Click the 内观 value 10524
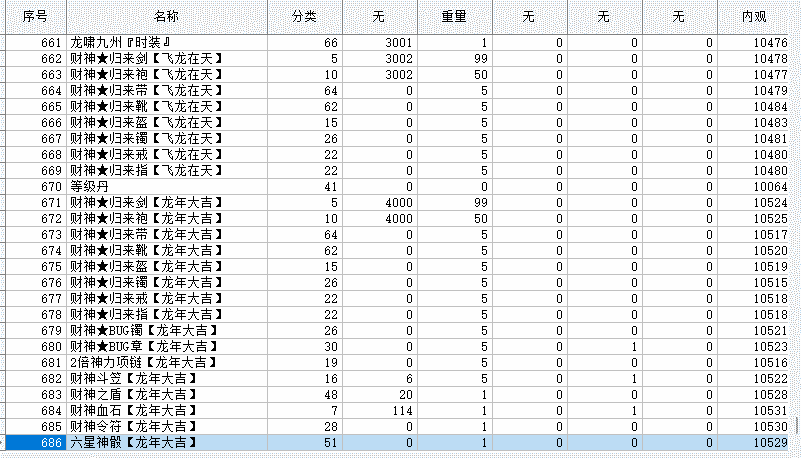The height and width of the screenshot is (458, 801). [755, 203]
